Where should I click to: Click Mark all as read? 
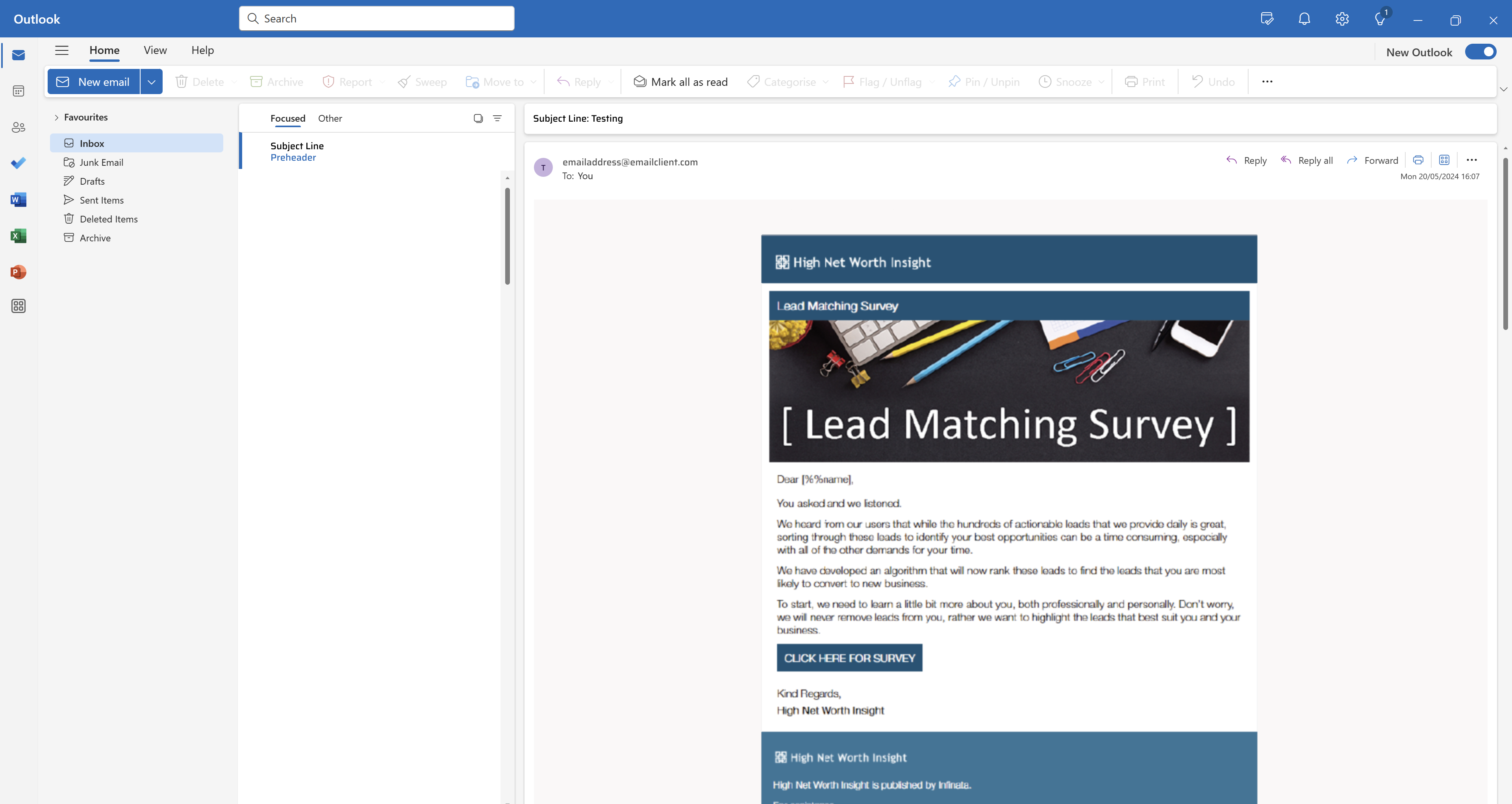(680, 82)
